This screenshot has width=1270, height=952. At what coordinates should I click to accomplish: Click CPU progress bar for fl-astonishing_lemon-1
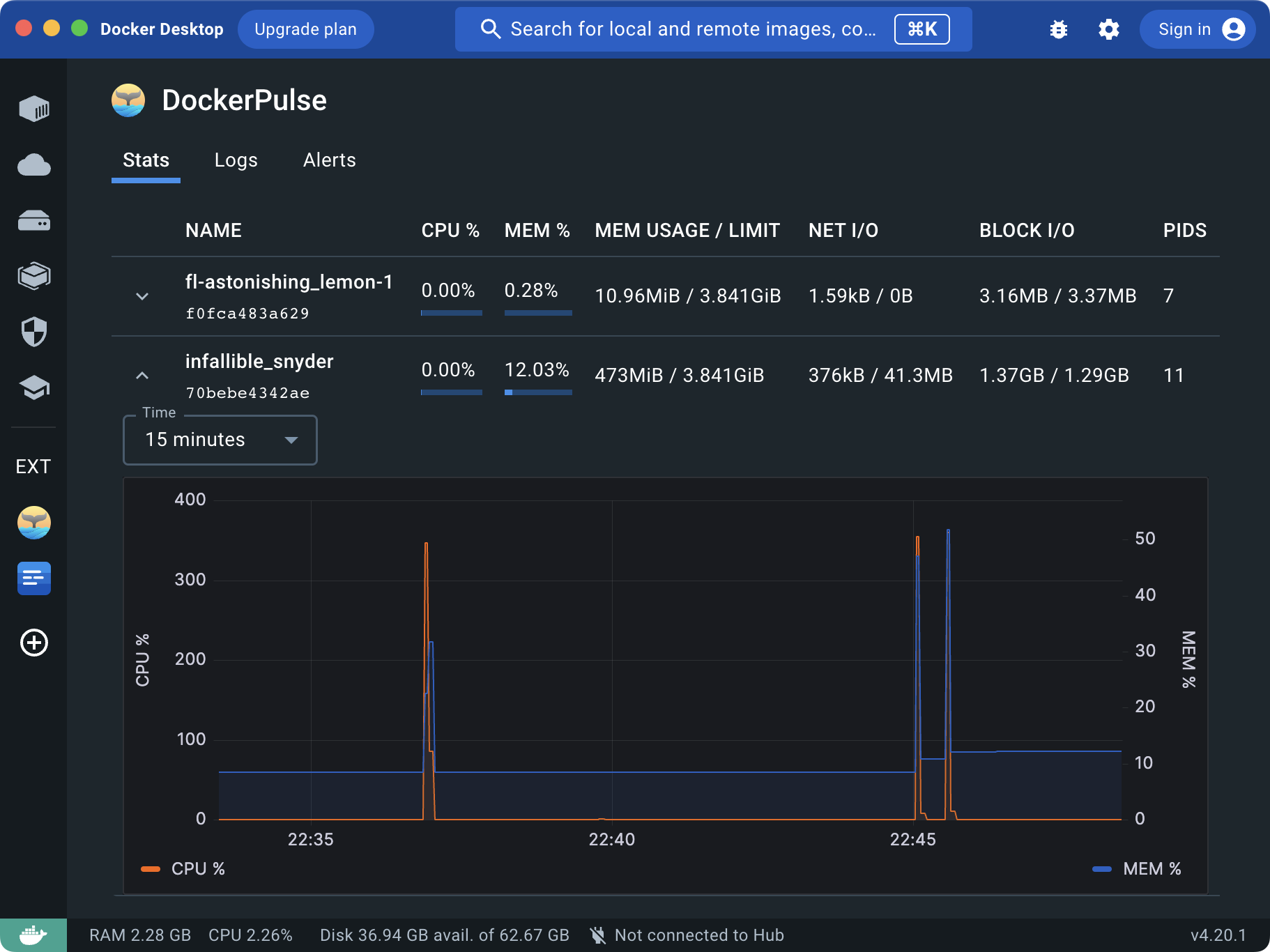tap(452, 313)
